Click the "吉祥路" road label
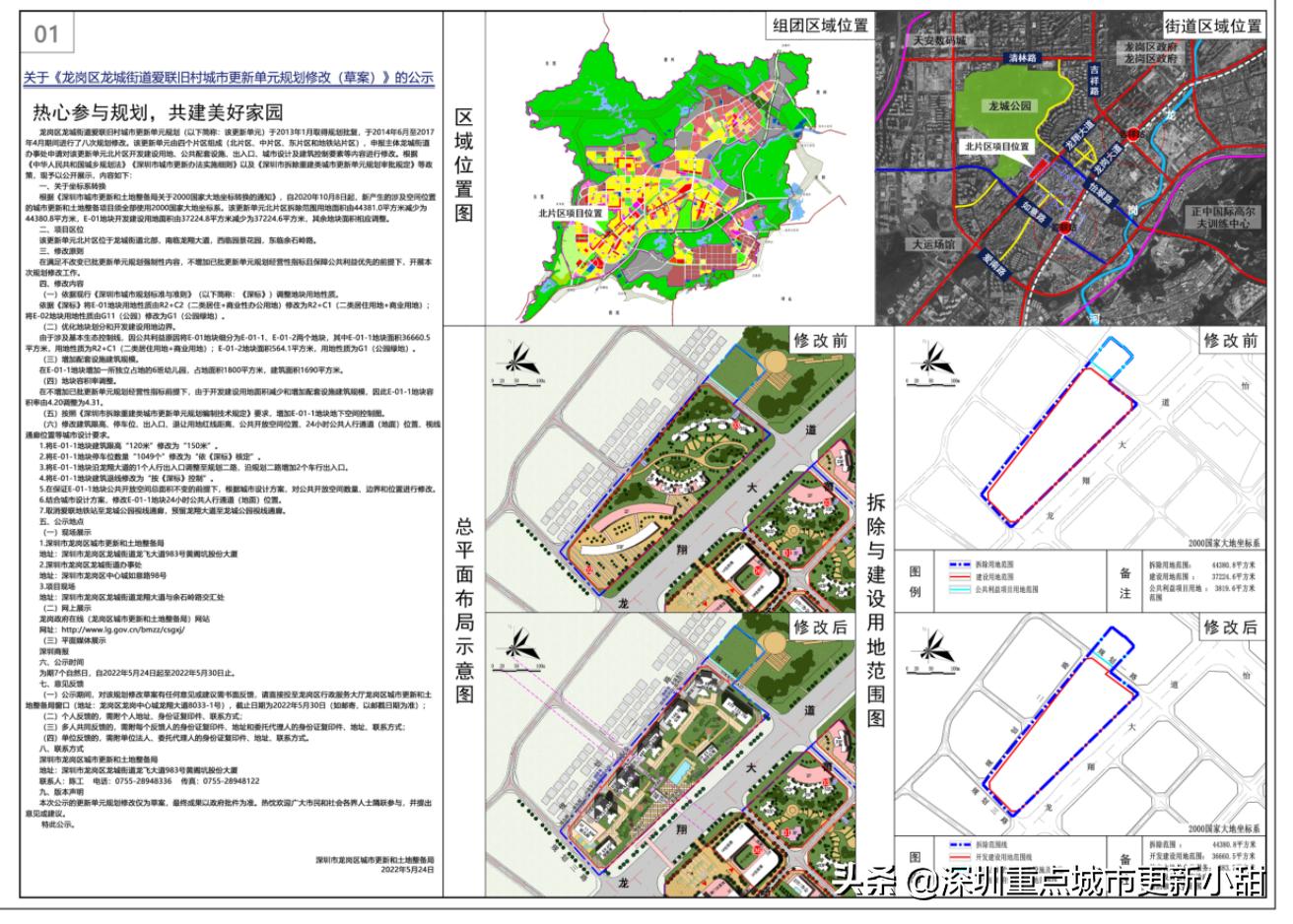1293x924 pixels. click(x=1092, y=82)
